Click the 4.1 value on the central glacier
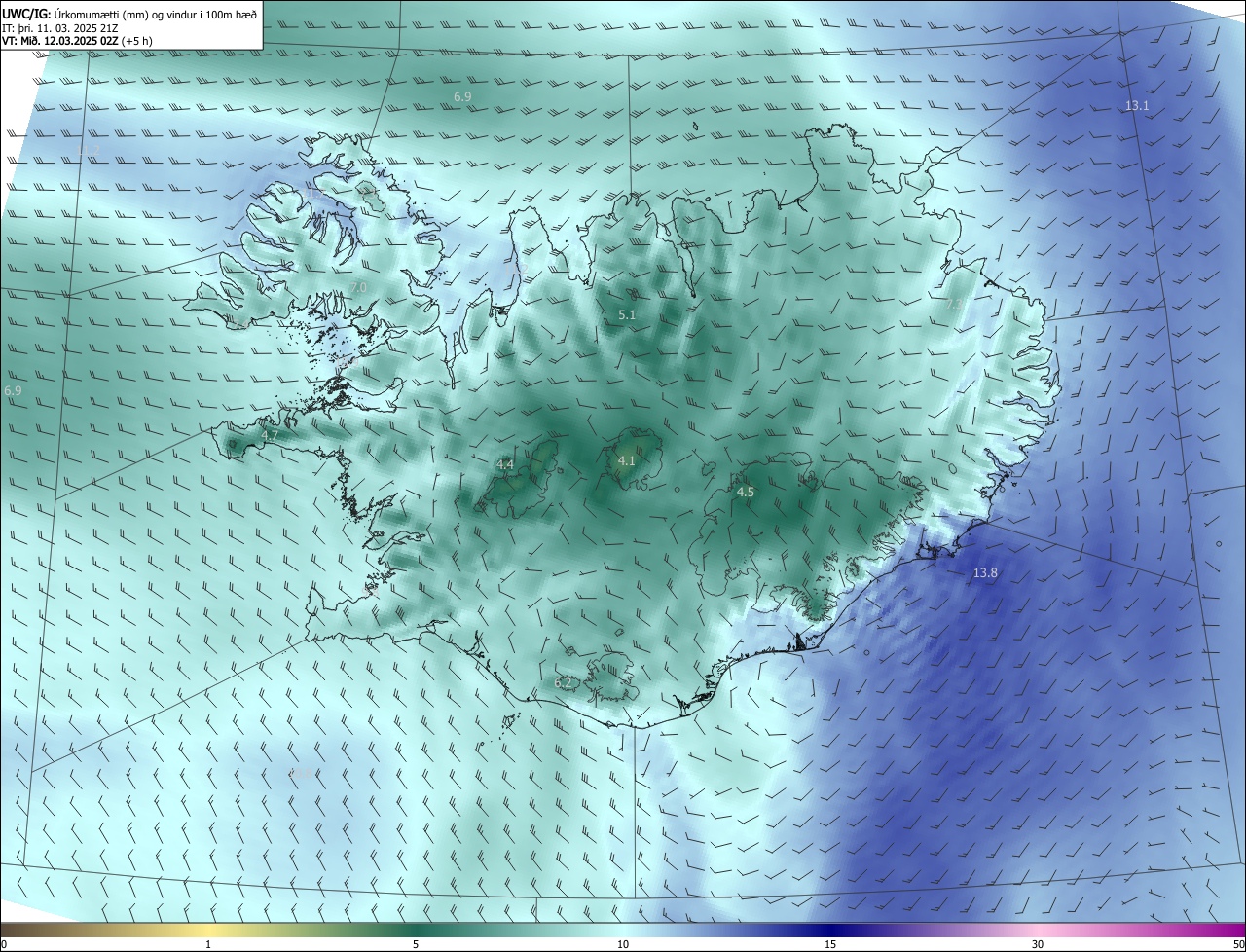The width and height of the screenshot is (1246, 952). pyautogui.click(x=627, y=460)
